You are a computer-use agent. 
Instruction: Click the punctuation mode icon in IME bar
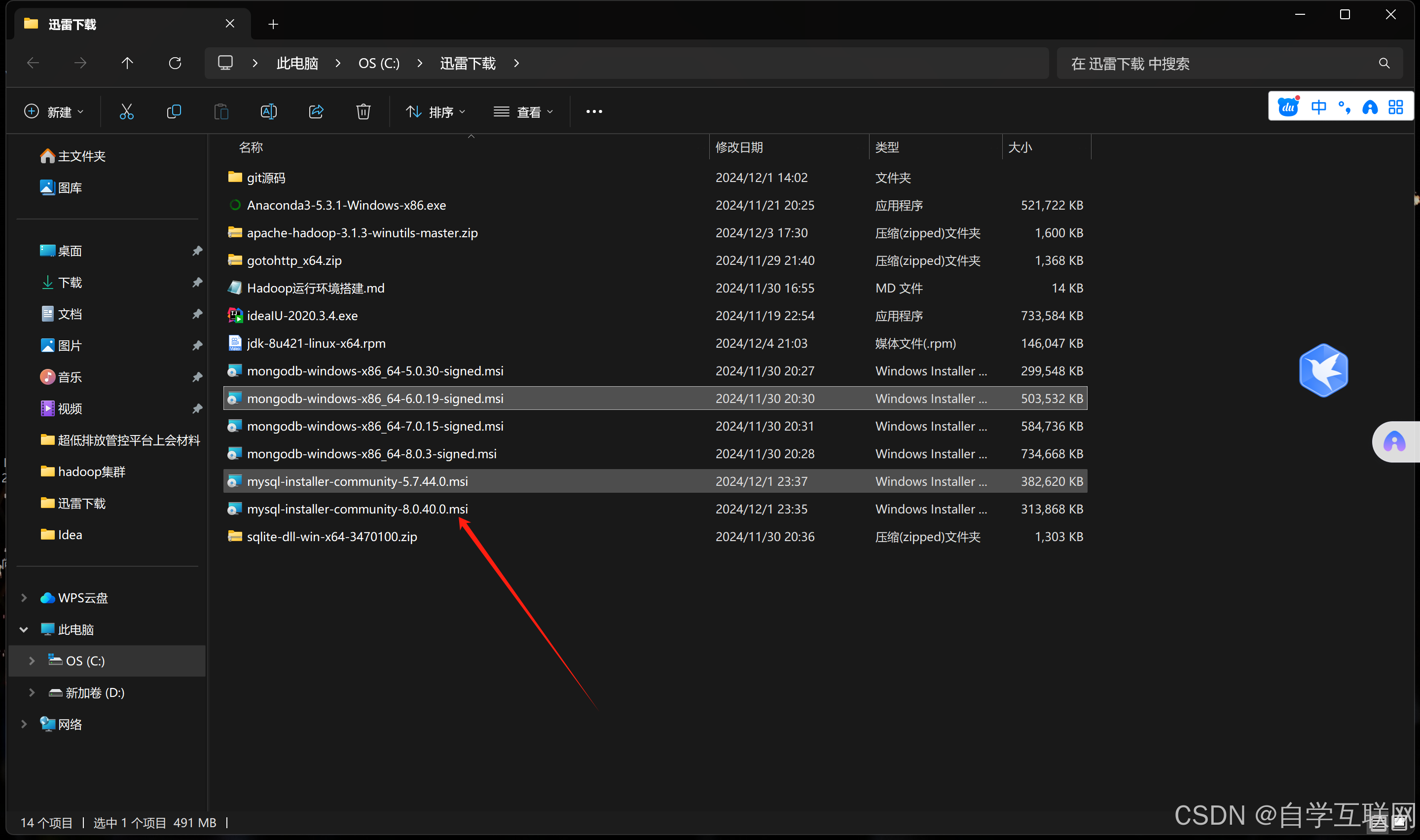(x=1344, y=107)
